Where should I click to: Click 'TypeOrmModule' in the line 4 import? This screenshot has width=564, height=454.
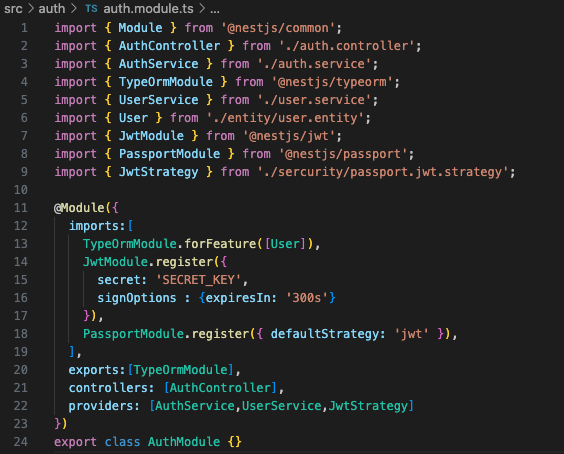click(x=166, y=82)
